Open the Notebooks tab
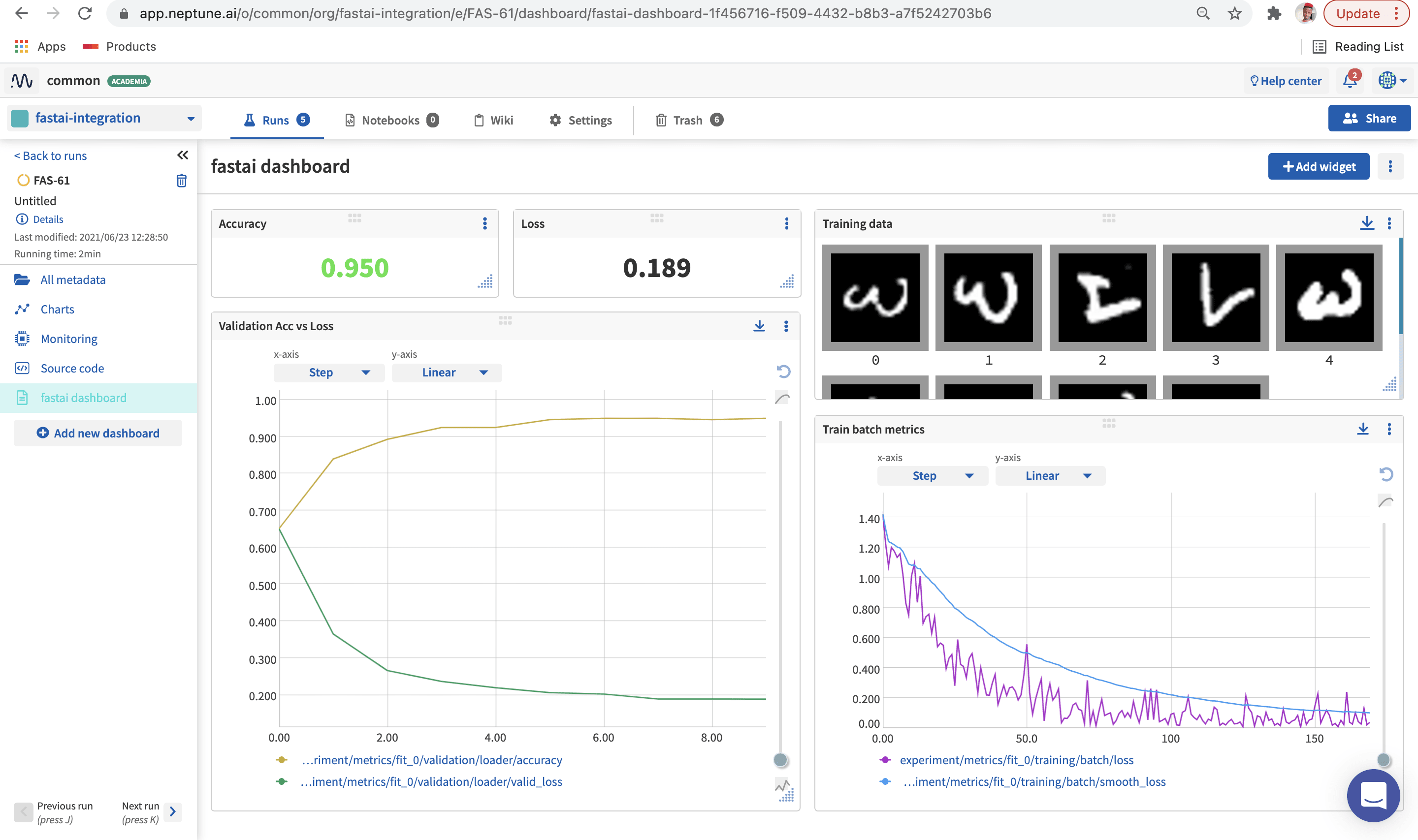The height and width of the screenshot is (840, 1418). (x=392, y=120)
